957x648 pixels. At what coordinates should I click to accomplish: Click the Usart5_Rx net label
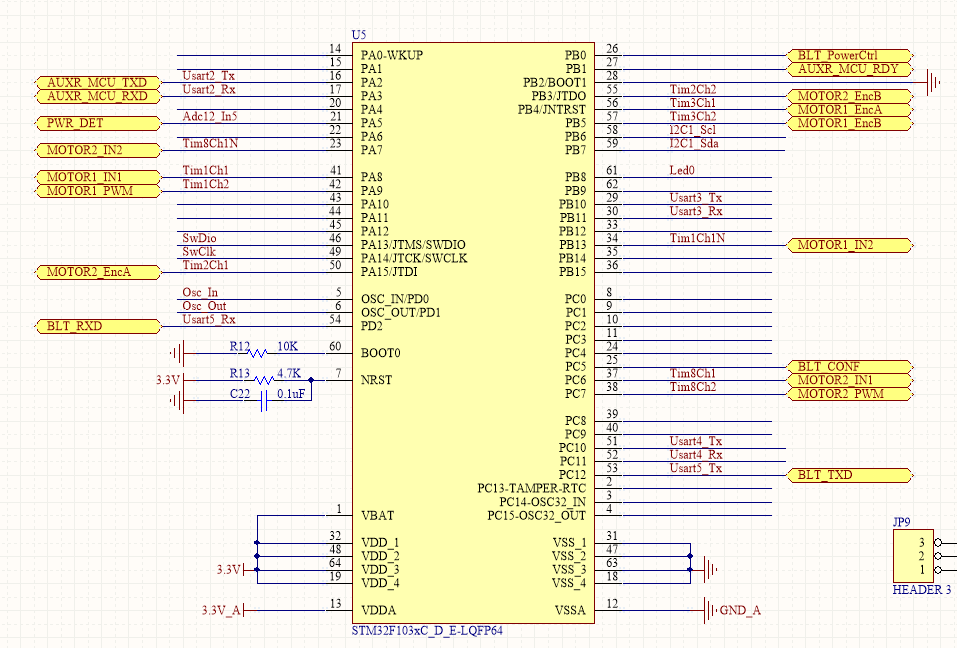(x=209, y=319)
